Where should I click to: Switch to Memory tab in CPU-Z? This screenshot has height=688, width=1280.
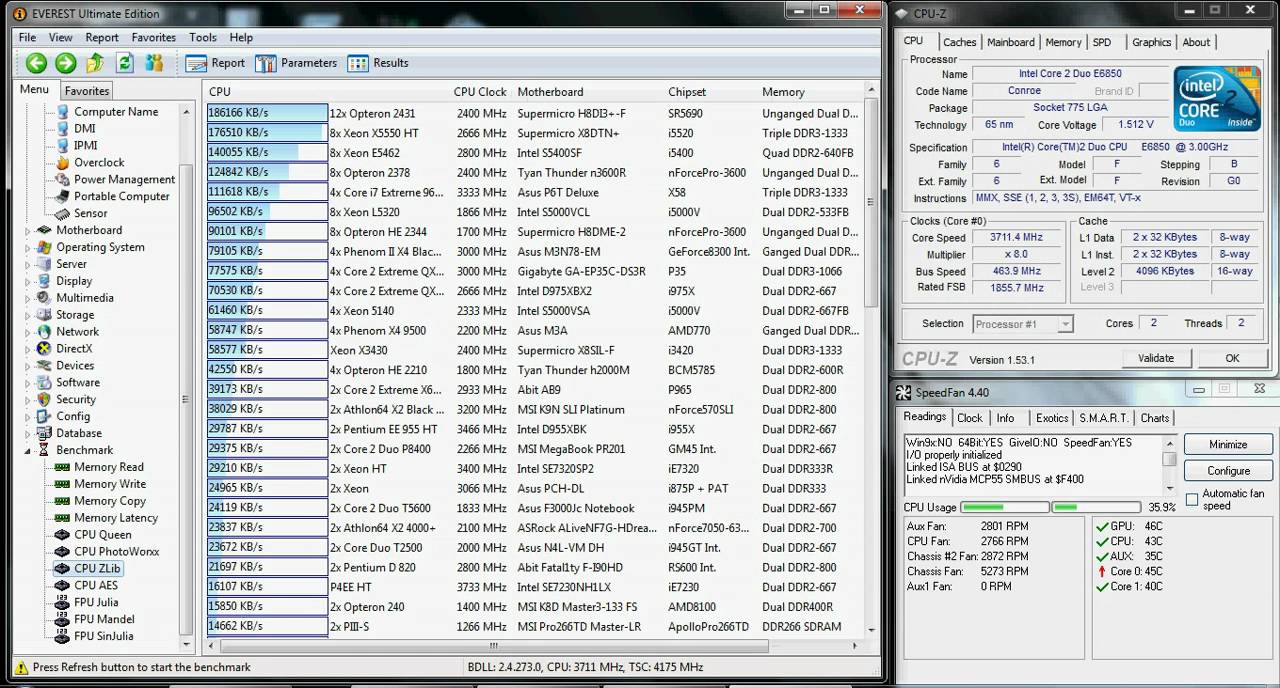click(x=1063, y=42)
